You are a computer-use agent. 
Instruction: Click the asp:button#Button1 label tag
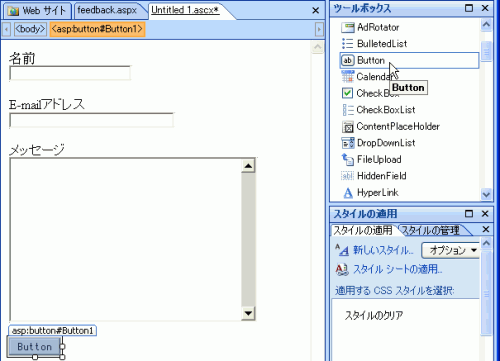click(52, 331)
